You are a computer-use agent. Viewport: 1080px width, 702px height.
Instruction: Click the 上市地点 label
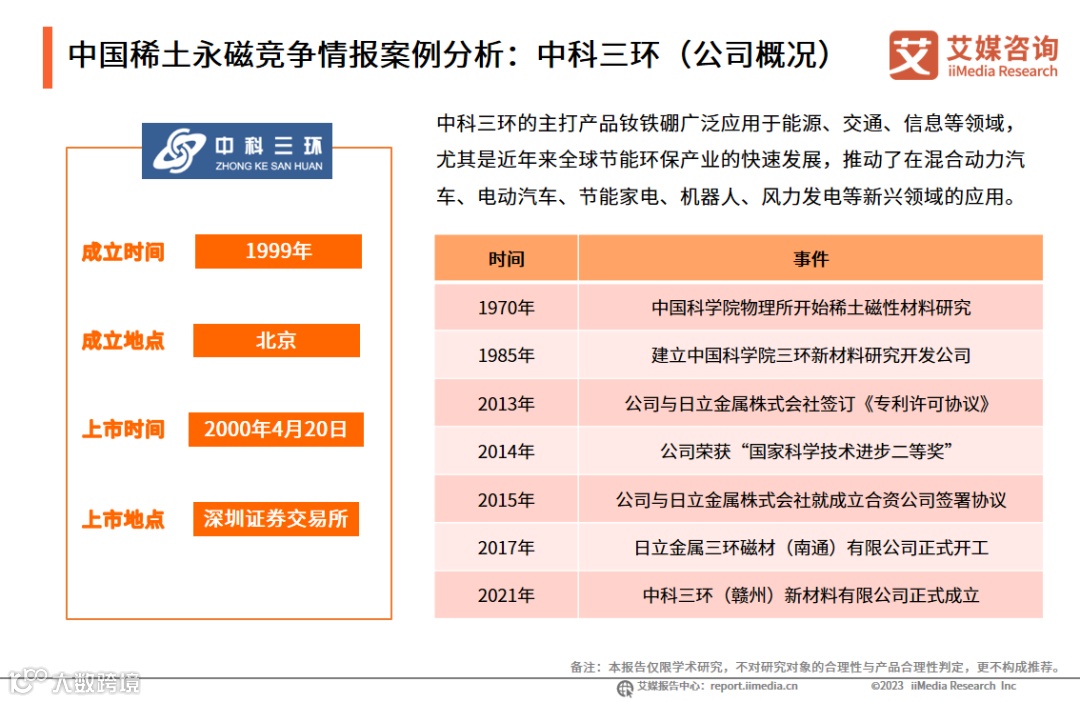(x=123, y=519)
